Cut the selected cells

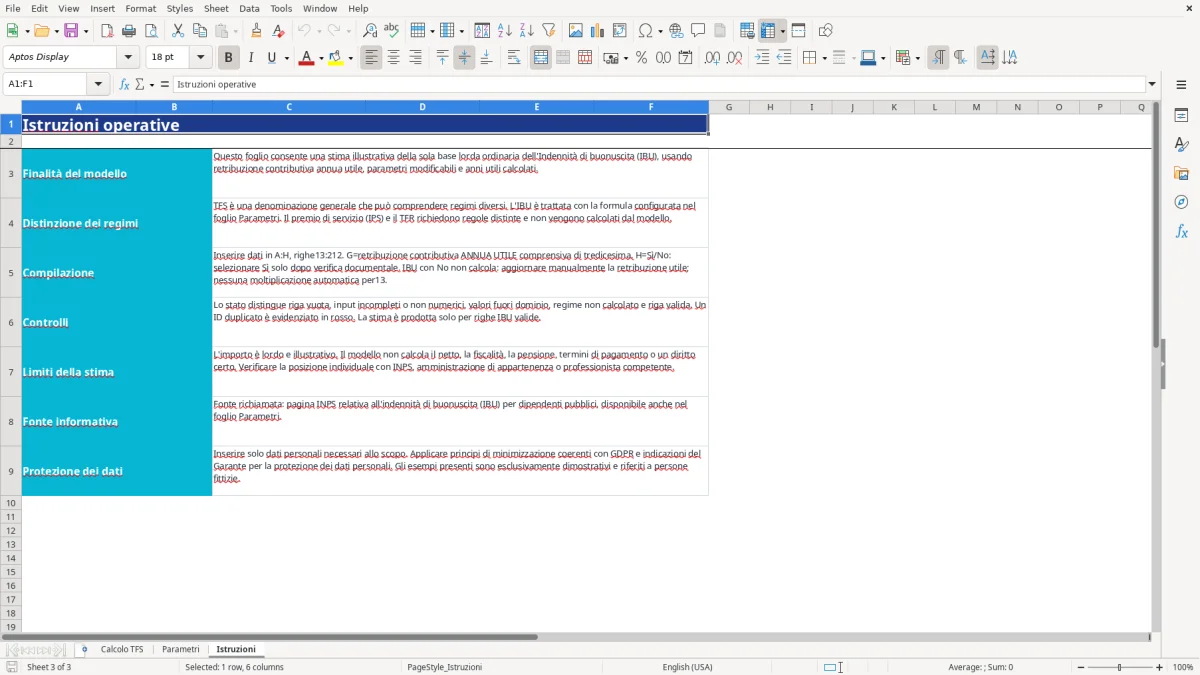(x=177, y=31)
